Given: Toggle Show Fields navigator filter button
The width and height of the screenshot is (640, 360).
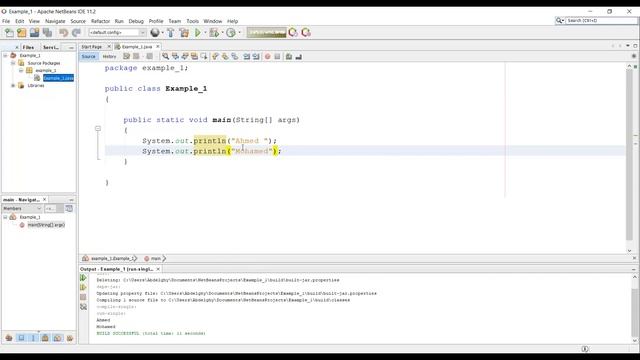Looking at the screenshot, I should 21,338.
